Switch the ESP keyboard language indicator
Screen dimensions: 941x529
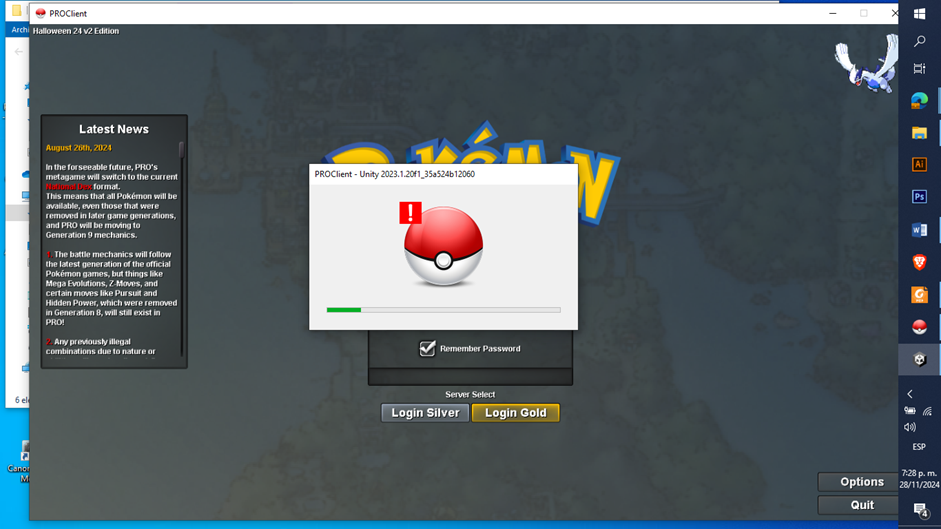(919, 447)
